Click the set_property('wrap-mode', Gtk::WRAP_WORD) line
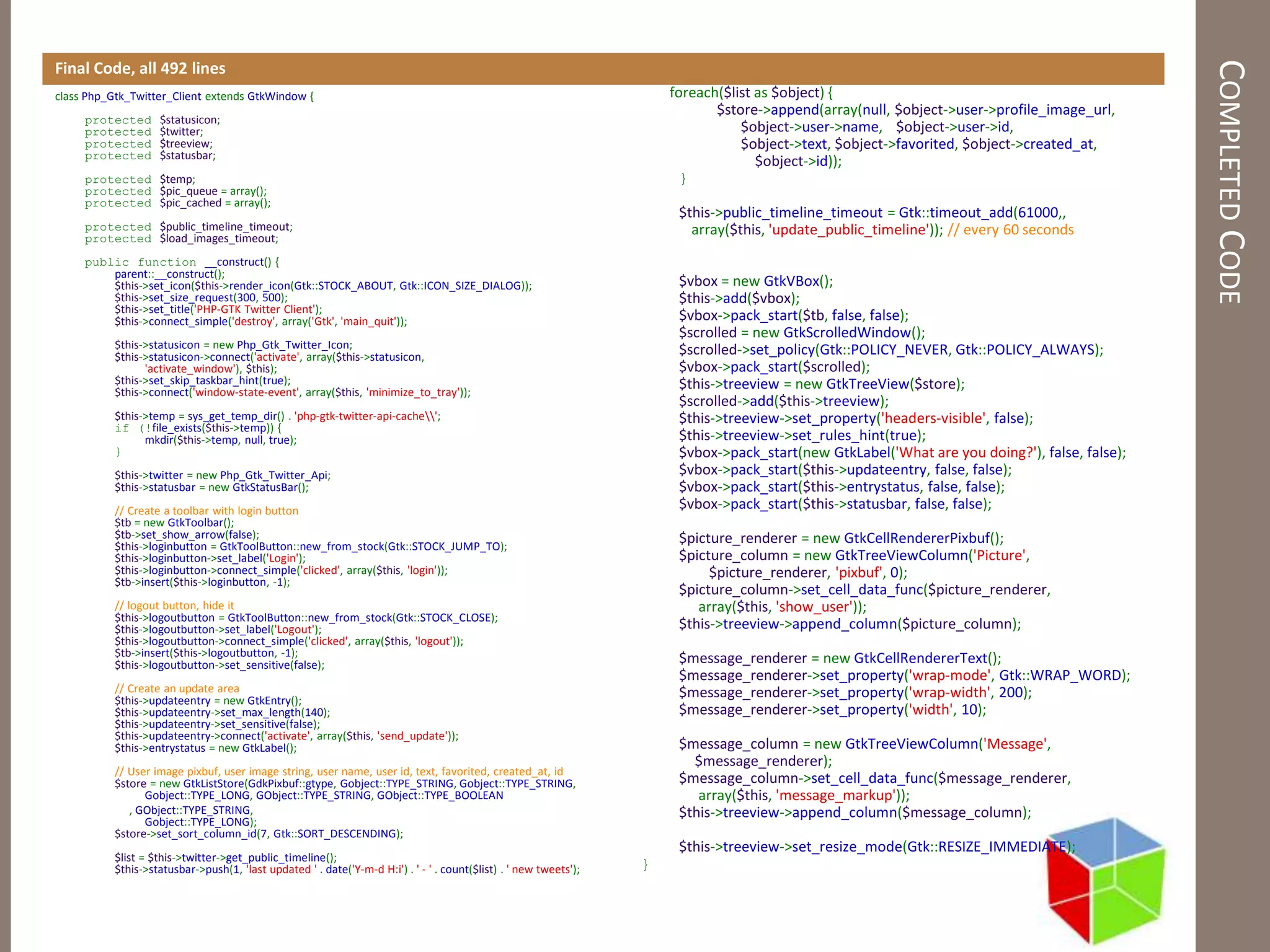1270x952 pixels. [905, 676]
